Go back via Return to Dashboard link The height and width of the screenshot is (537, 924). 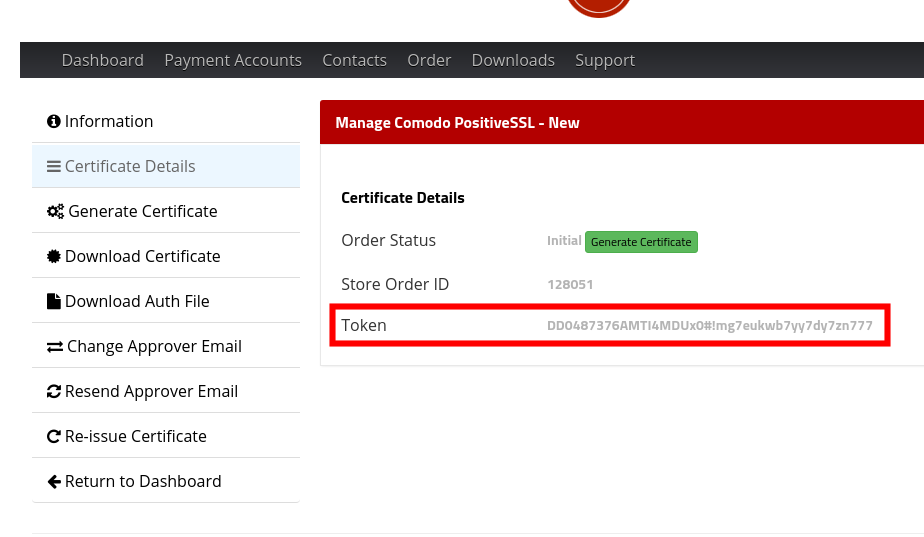tap(142, 481)
